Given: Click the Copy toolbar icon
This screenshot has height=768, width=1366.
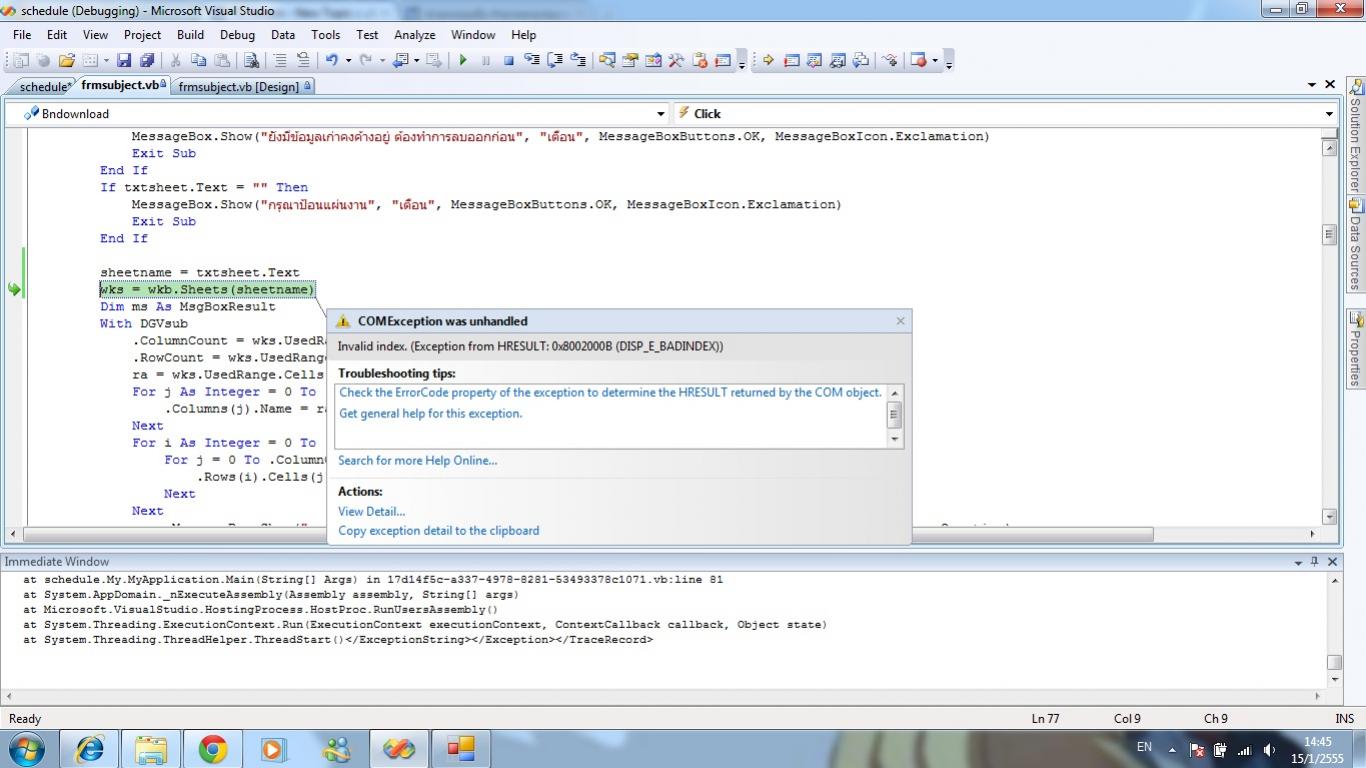Looking at the screenshot, I should pyautogui.click(x=198, y=60).
